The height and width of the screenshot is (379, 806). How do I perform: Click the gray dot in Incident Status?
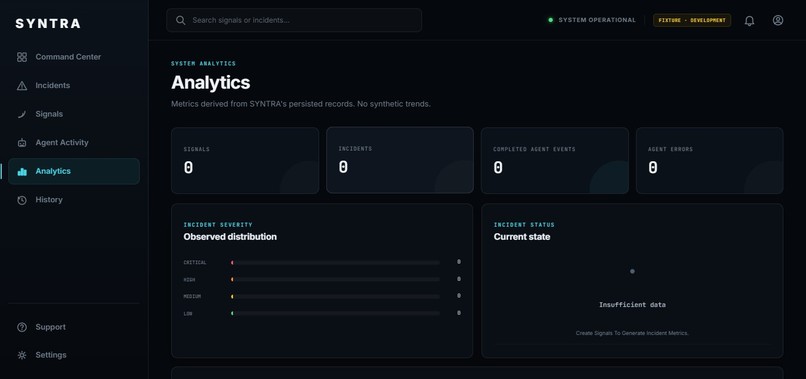632,272
